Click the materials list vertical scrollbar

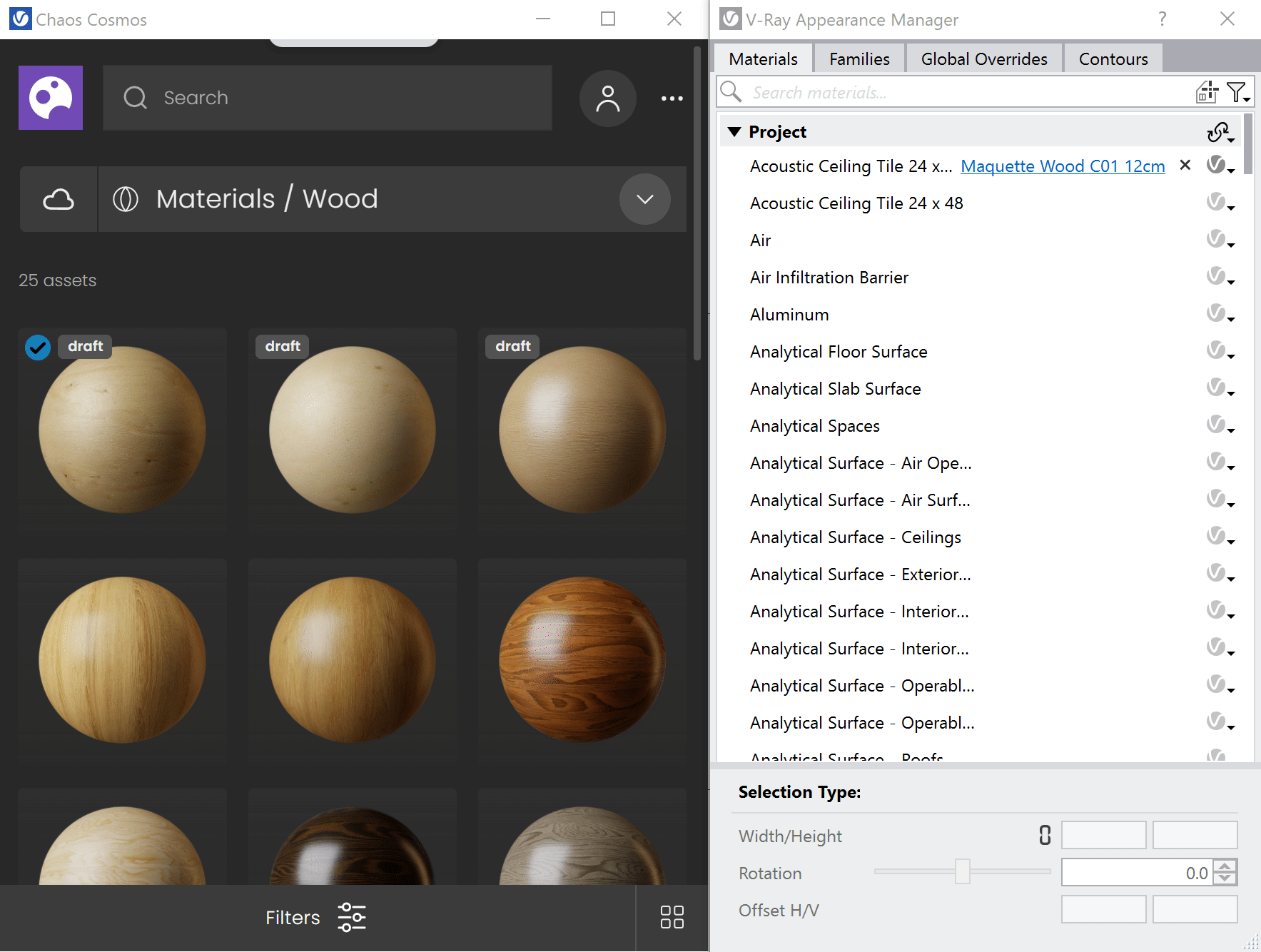point(1247,145)
